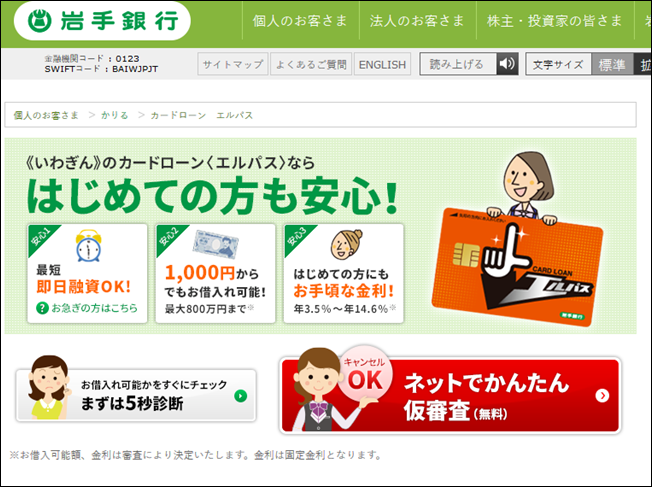Click the speaker icon next to 読み上げる
The height and width of the screenshot is (487, 652).
click(507, 64)
